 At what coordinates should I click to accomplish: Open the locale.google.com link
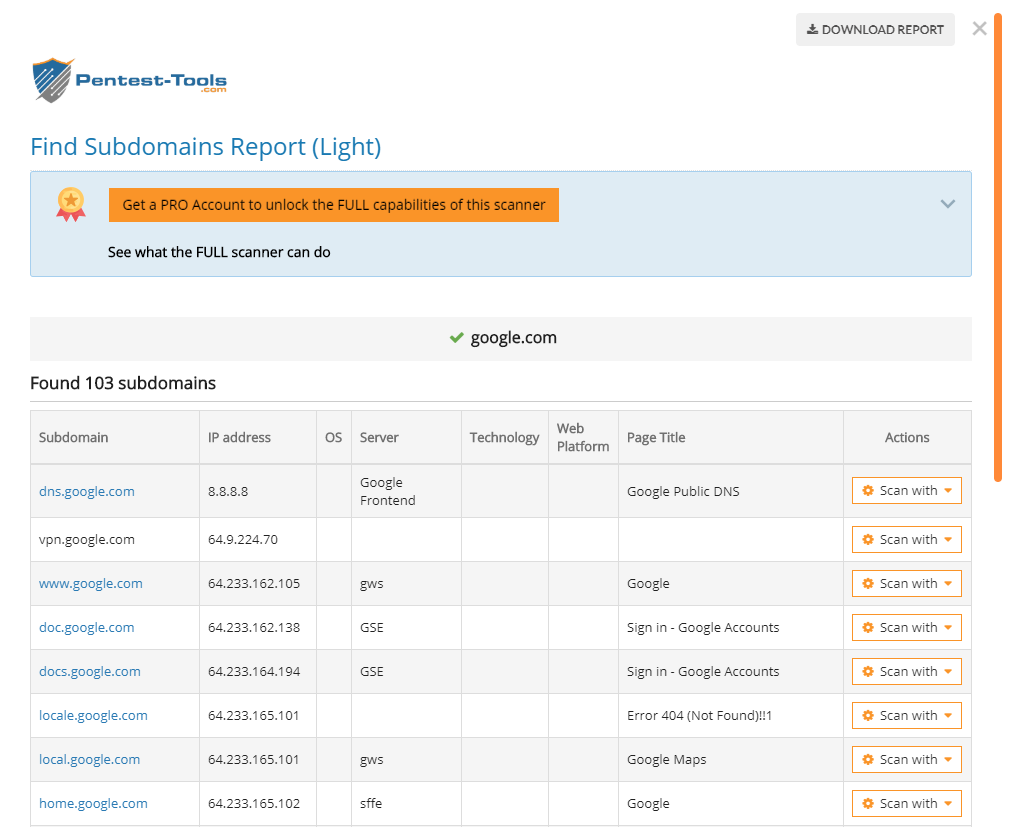(93, 716)
